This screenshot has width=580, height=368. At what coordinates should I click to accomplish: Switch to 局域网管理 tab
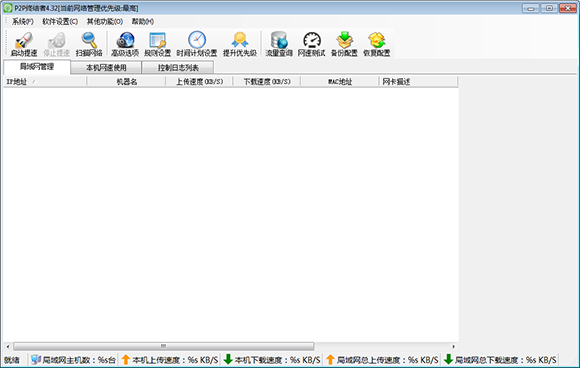37,67
